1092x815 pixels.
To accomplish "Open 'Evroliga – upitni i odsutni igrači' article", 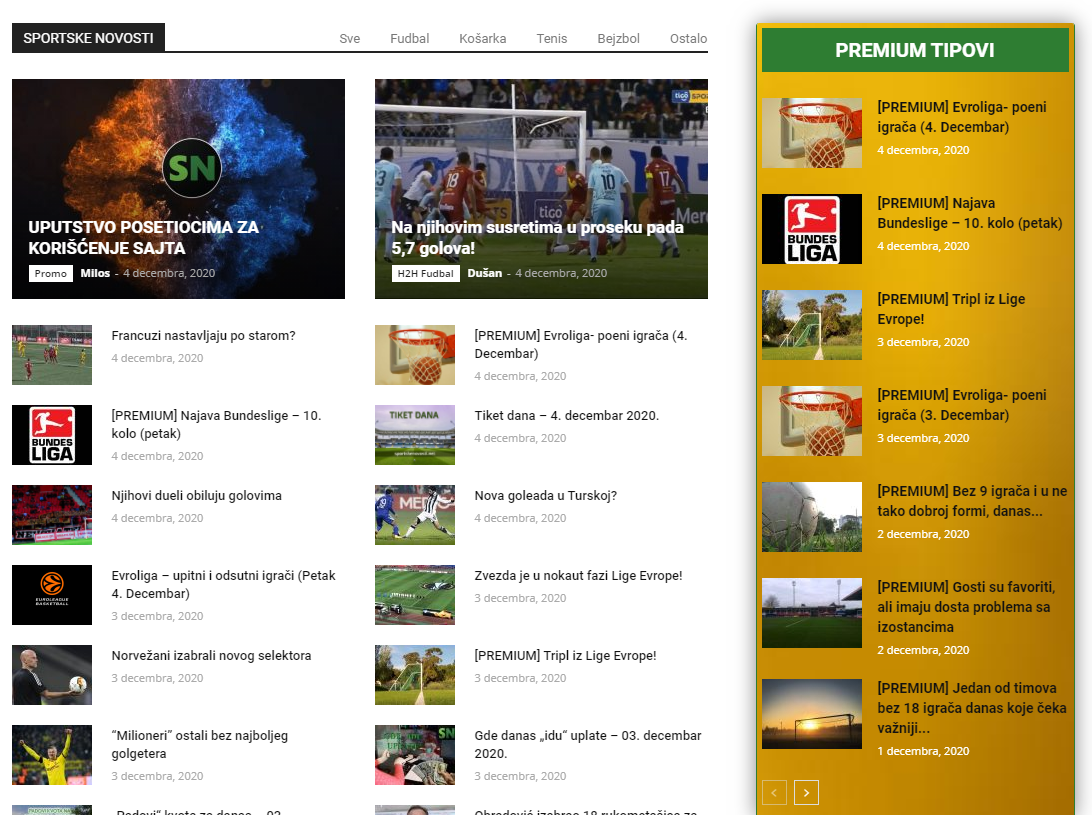I will click(x=224, y=584).
